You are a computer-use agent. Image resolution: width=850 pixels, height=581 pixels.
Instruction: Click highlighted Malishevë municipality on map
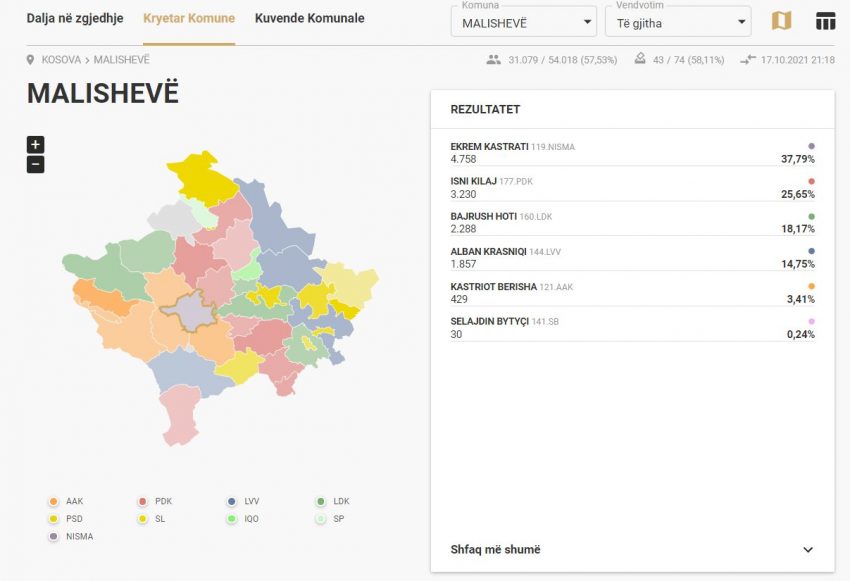click(x=198, y=313)
